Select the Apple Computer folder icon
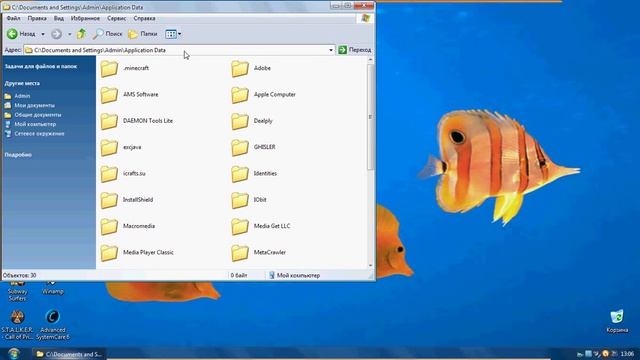The height and width of the screenshot is (360, 640). [240, 95]
